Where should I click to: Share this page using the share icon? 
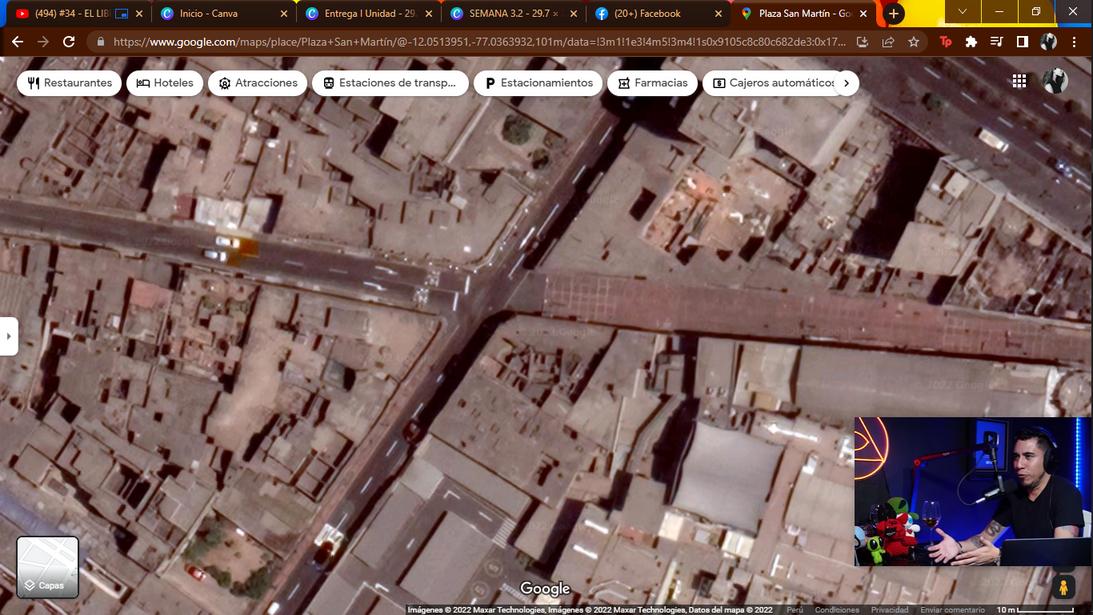888,42
